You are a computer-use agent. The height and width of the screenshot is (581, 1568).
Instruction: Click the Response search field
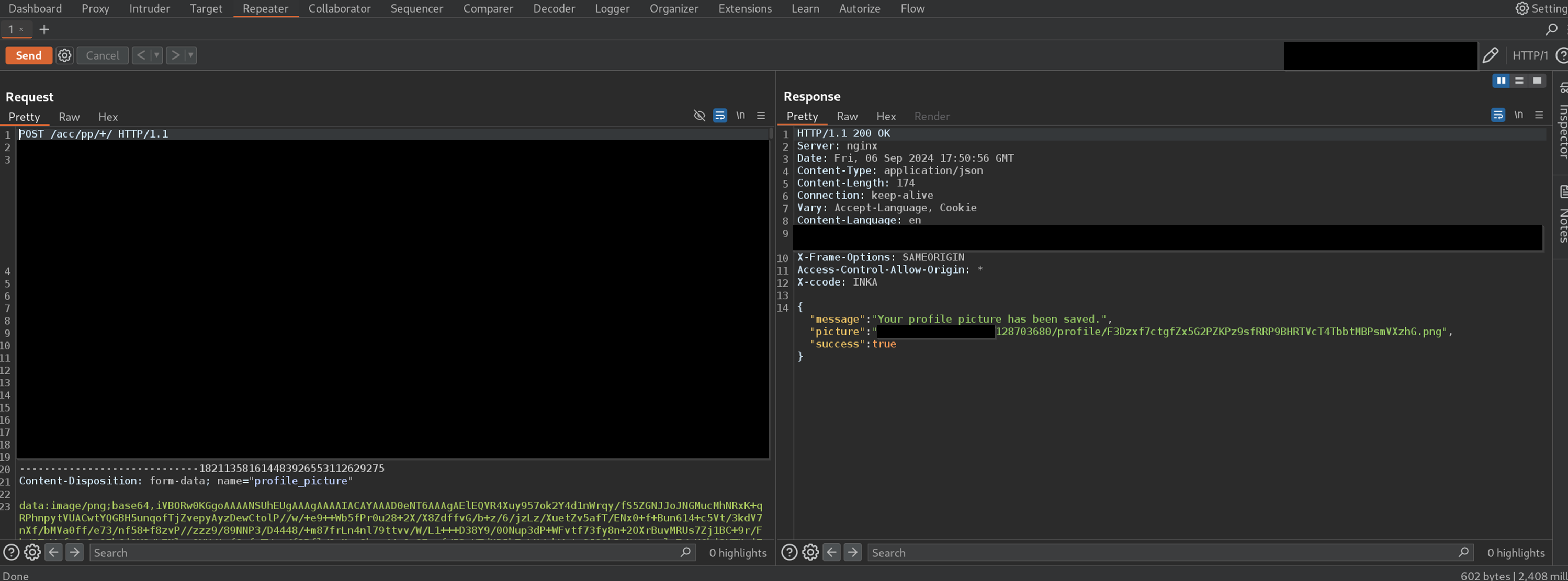click(x=1170, y=552)
